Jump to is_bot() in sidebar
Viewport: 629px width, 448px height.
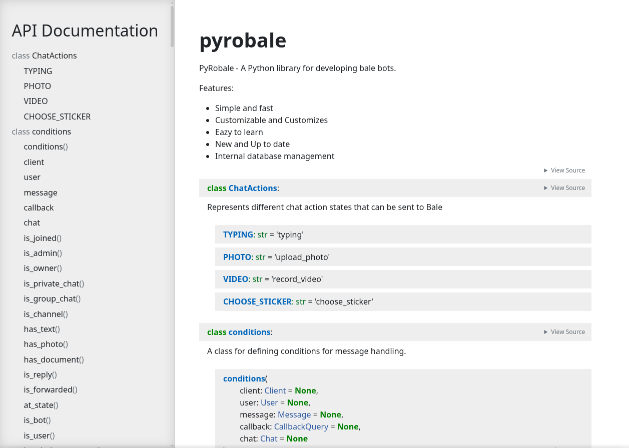coord(37,420)
